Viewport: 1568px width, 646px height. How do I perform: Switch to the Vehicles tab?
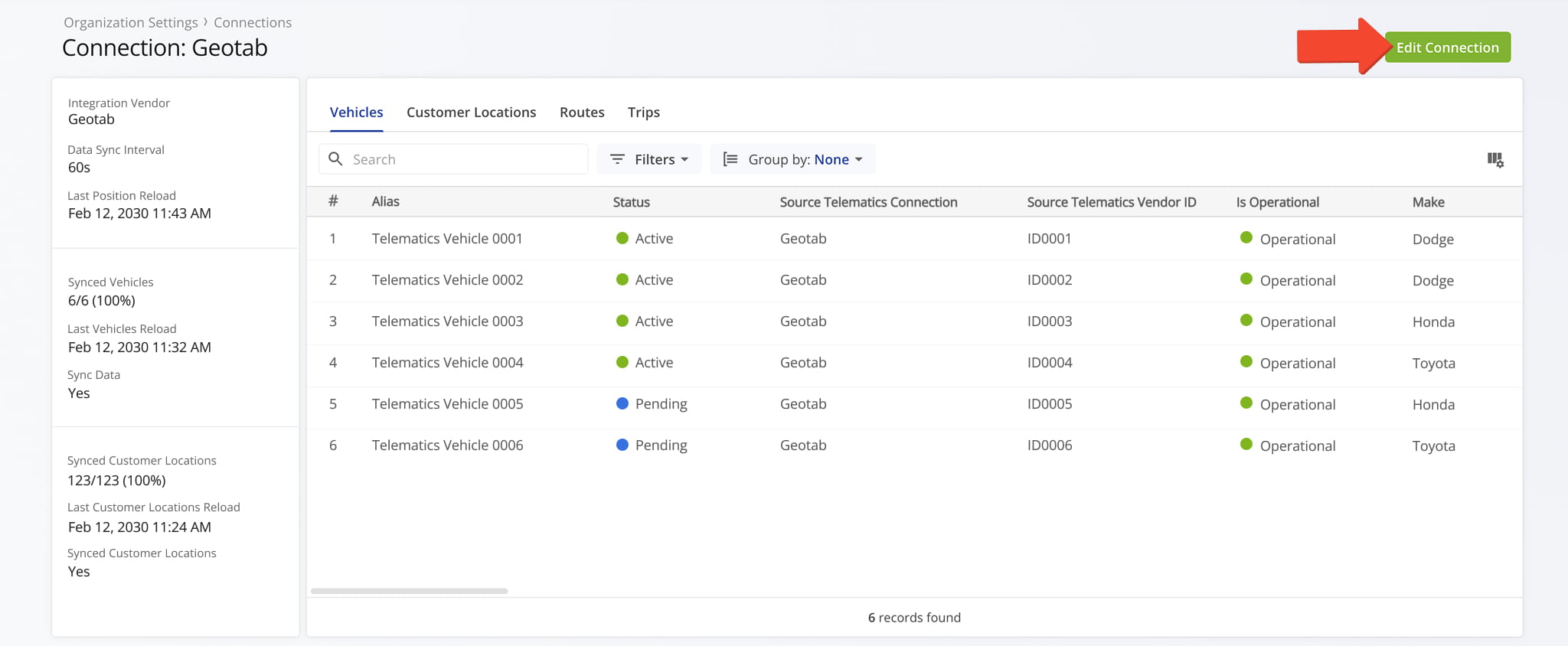coord(356,113)
